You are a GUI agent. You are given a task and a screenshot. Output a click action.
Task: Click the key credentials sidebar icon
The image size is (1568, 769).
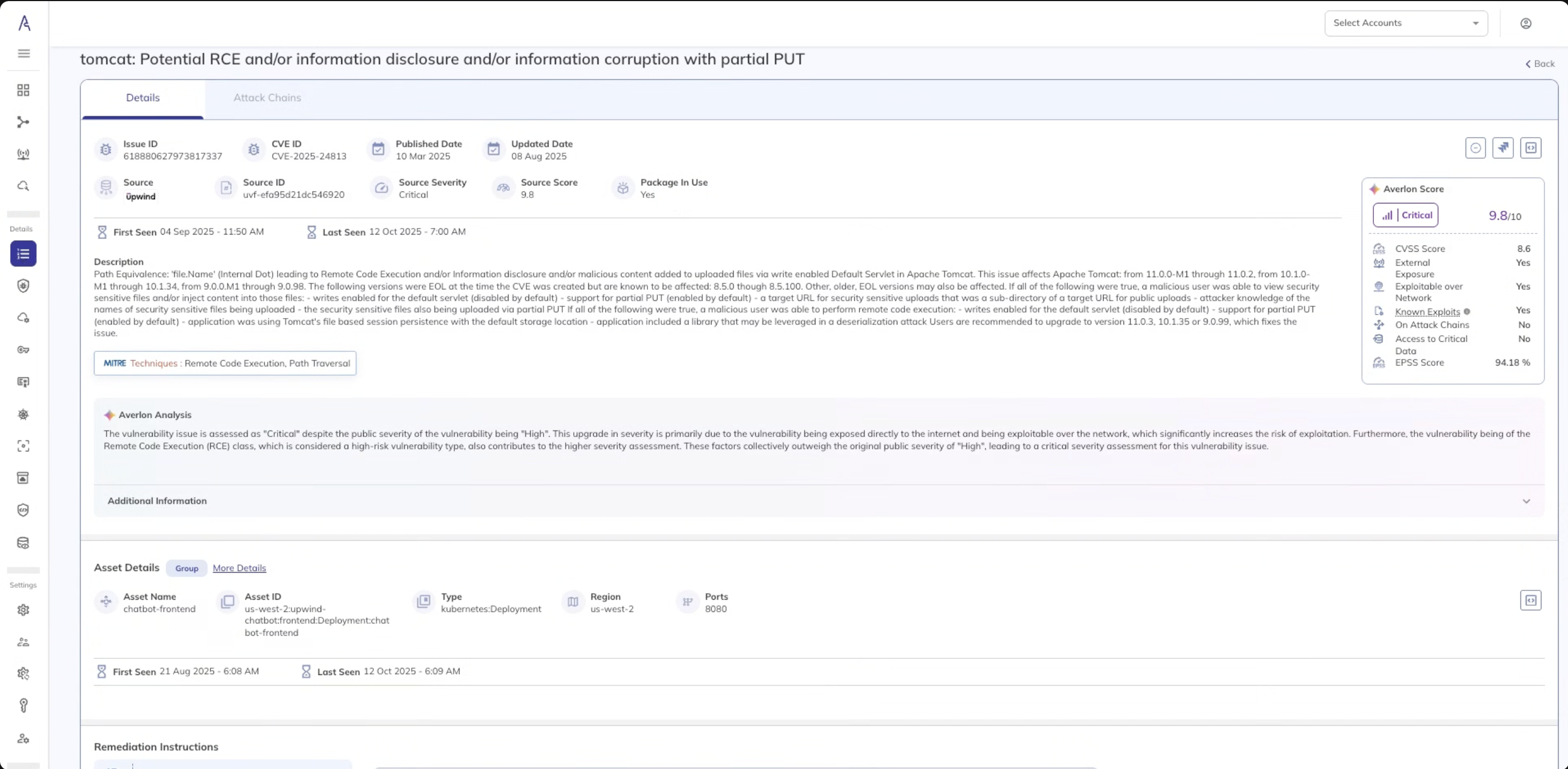pyautogui.click(x=23, y=350)
